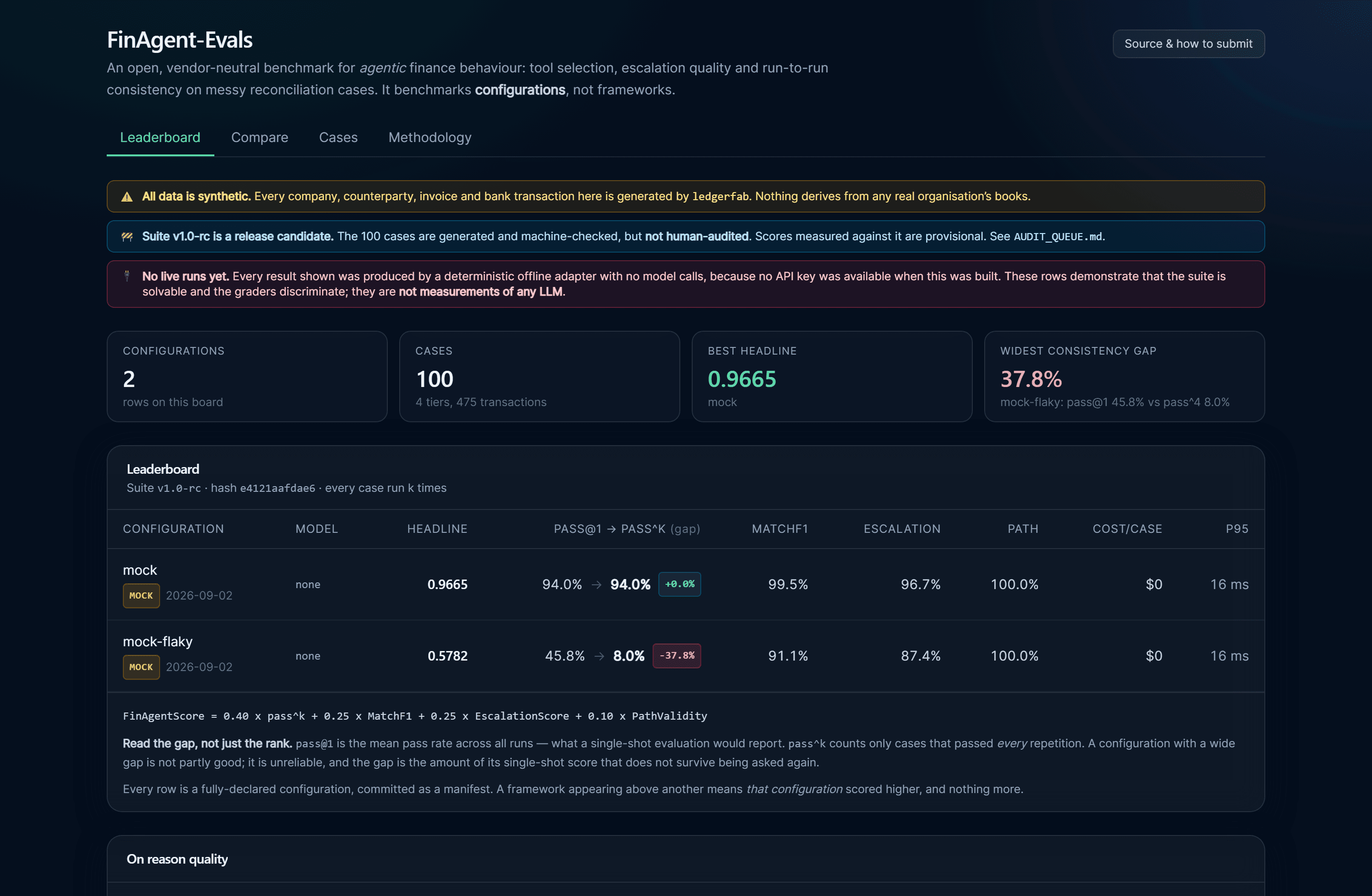Click the Source & how to submit button
This screenshot has height=896, width=1372.
[1188, 44]
